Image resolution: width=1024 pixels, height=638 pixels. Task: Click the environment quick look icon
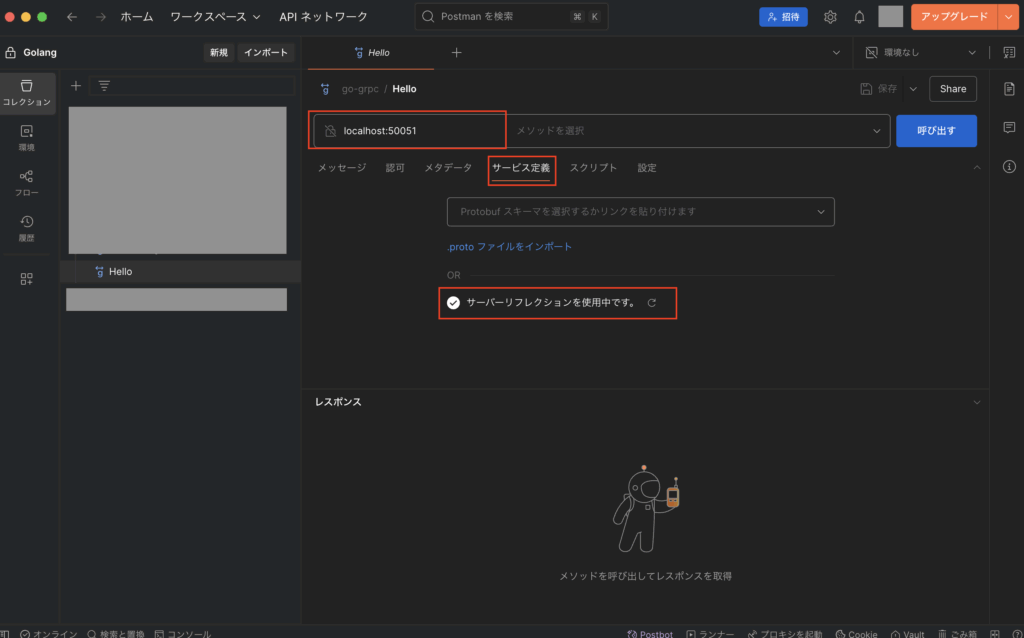tap(1009, 52)
